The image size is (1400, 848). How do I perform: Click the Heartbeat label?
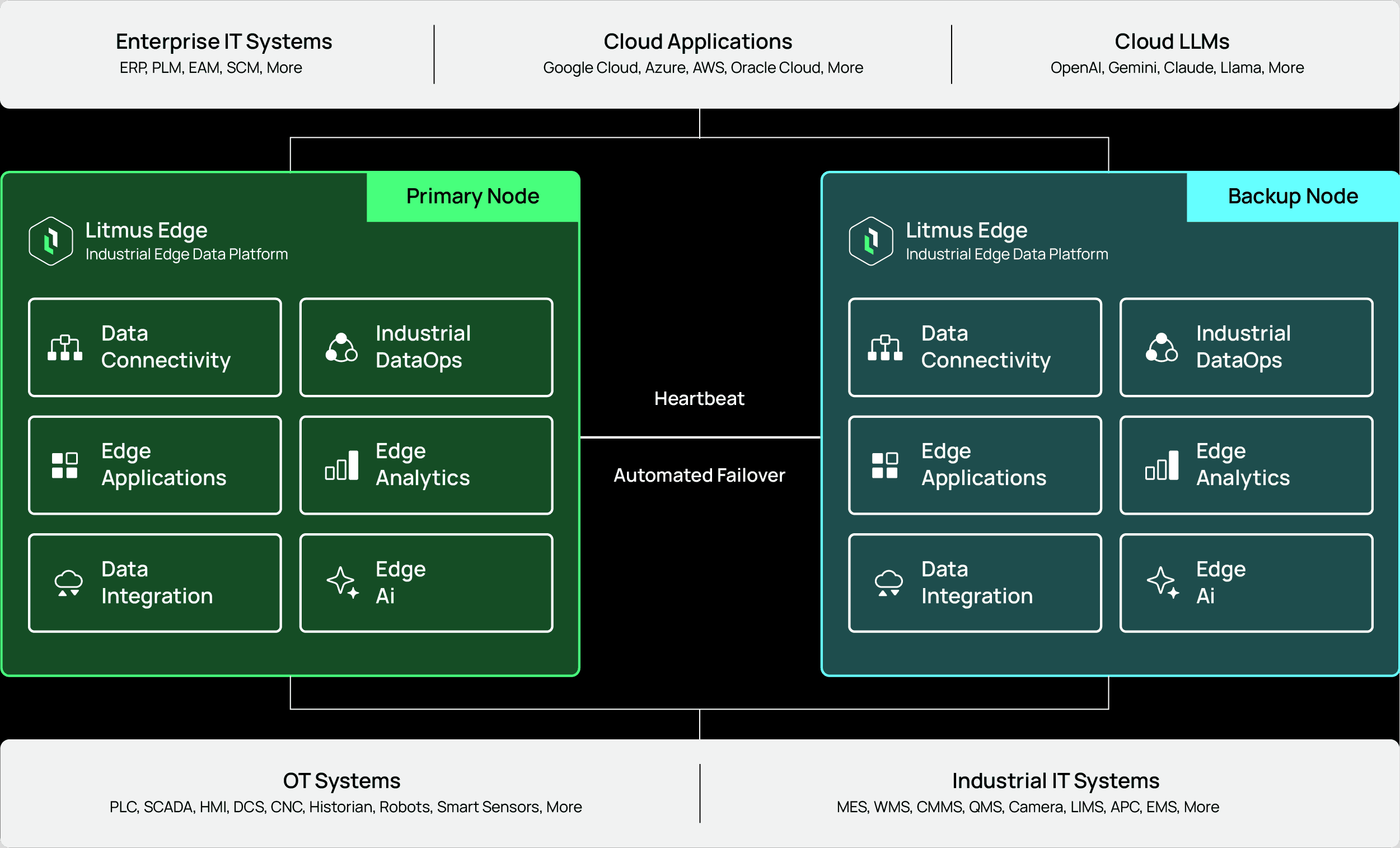click(699, 398)
